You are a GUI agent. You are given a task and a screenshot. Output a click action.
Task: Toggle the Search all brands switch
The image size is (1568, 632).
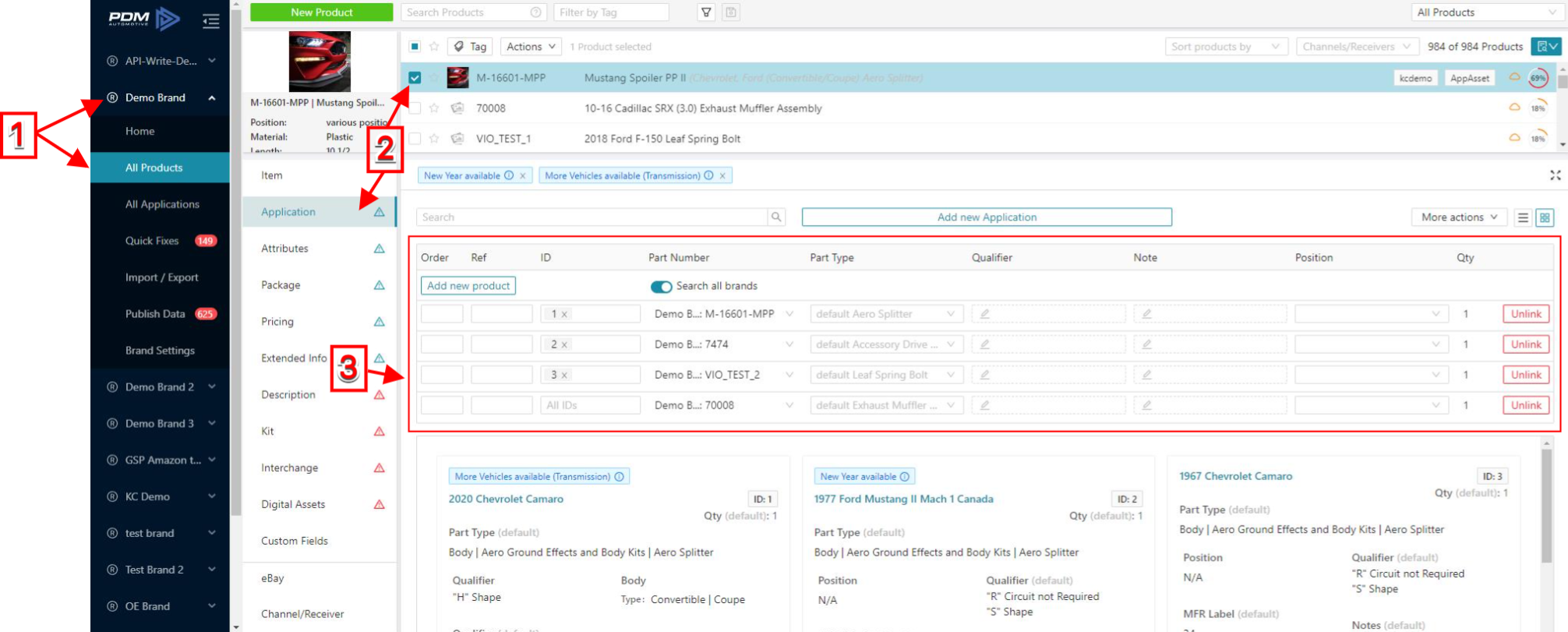pos(661,287)
